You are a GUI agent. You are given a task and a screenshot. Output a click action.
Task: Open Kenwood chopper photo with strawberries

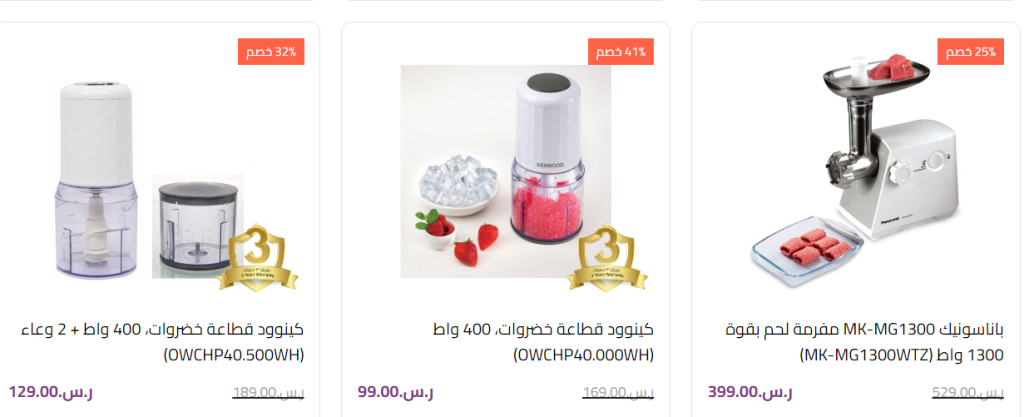(x=506, y=171)
